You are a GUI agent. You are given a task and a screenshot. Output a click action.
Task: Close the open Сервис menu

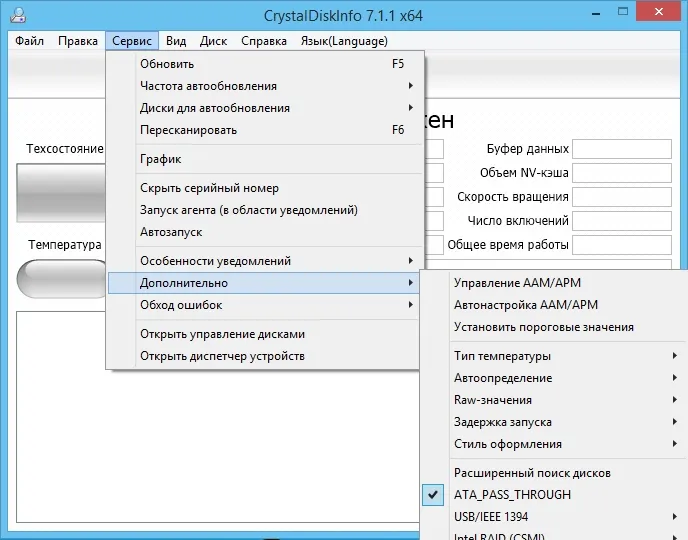click(x=132, y=41)
